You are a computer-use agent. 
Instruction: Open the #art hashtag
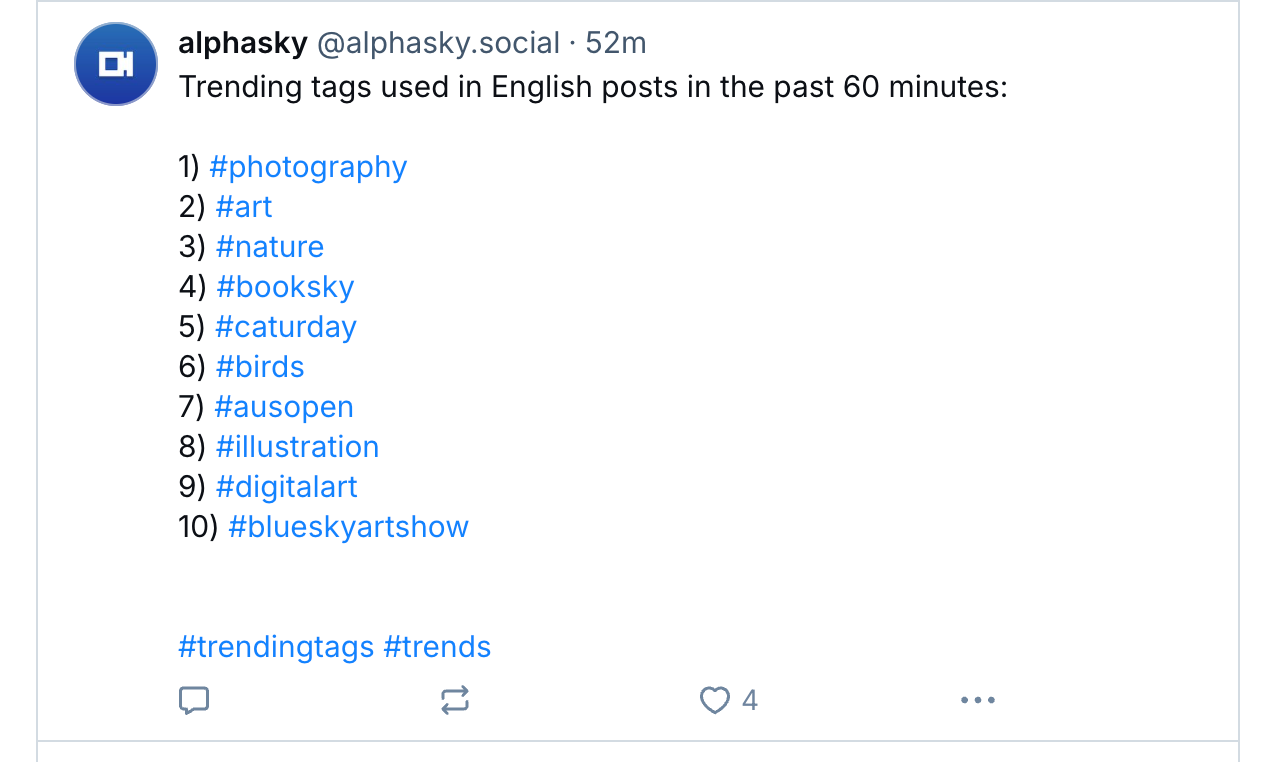[244, 207]
